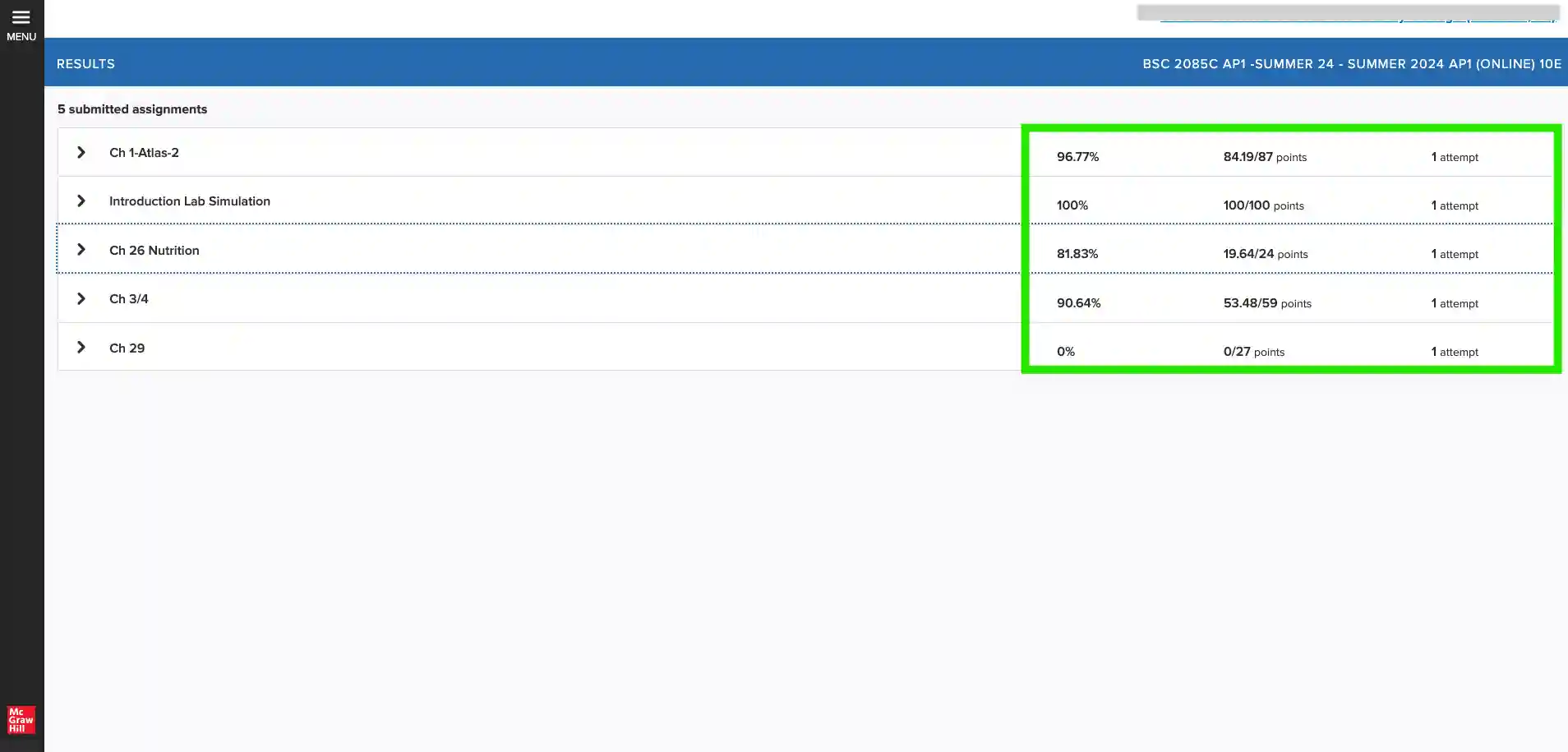The width and height of the screenshot is (1568, 752).
Task: Open the Ch 1-Atlas-2 assignment title
Action: pos(144,152)
